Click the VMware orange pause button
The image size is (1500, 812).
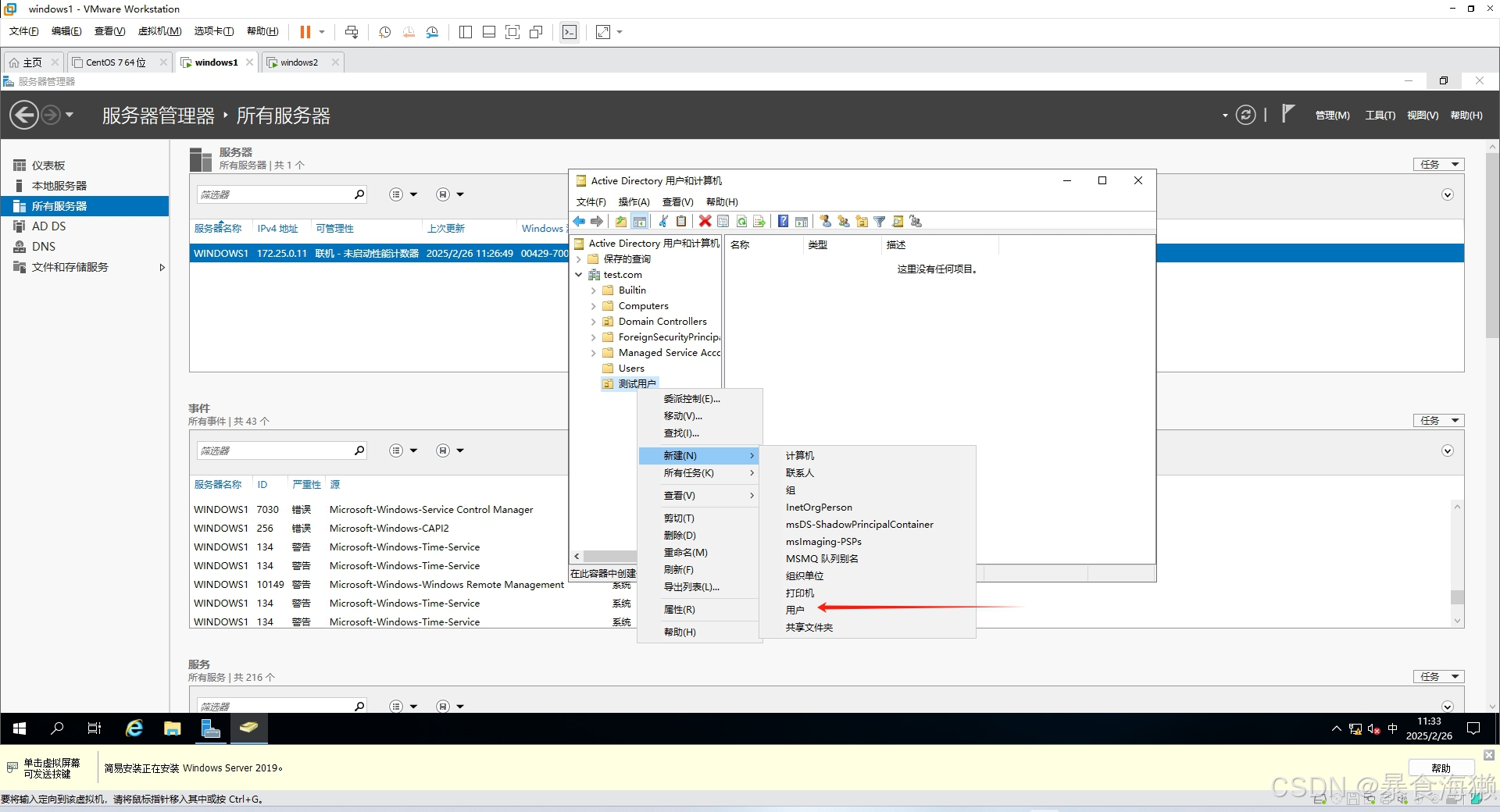[x=305, y=32]
